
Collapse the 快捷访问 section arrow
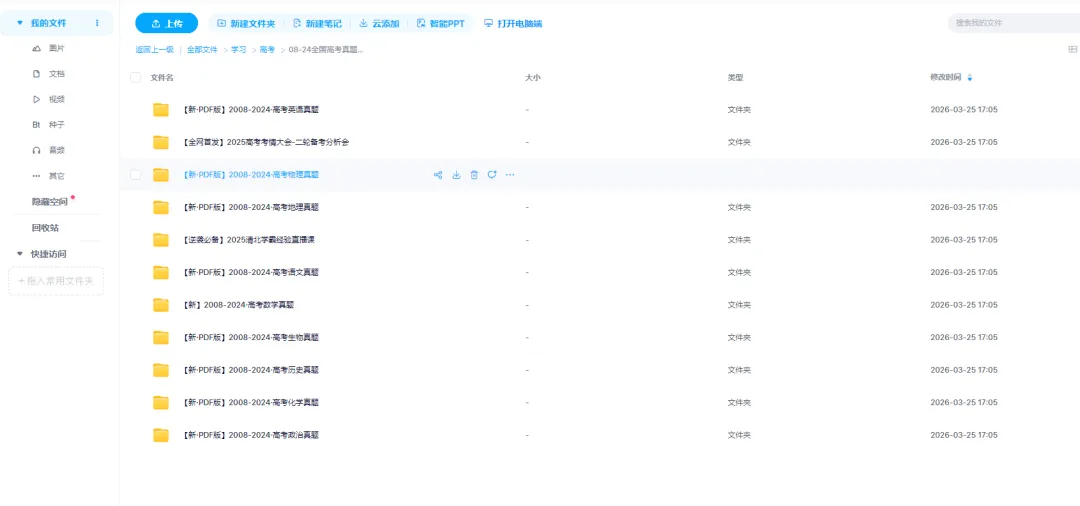19,254
